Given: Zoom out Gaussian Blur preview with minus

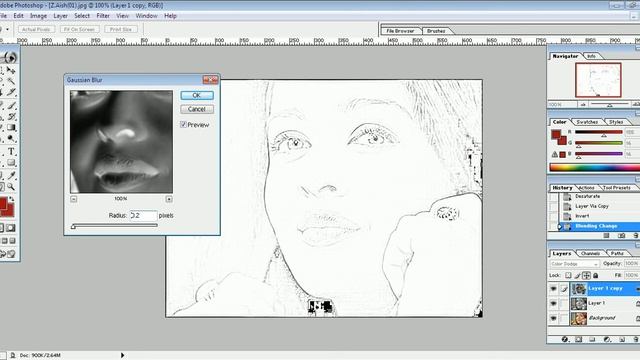Looking at the screenshot, I should click(73, 199).
